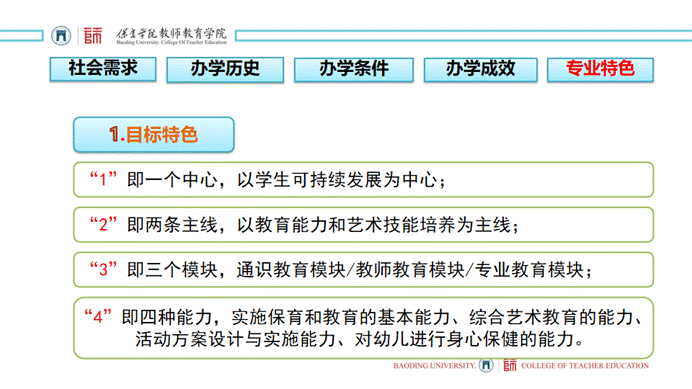Open the 社会需求 tab
This screenshot has width=692, height=389.
[103, 69]
